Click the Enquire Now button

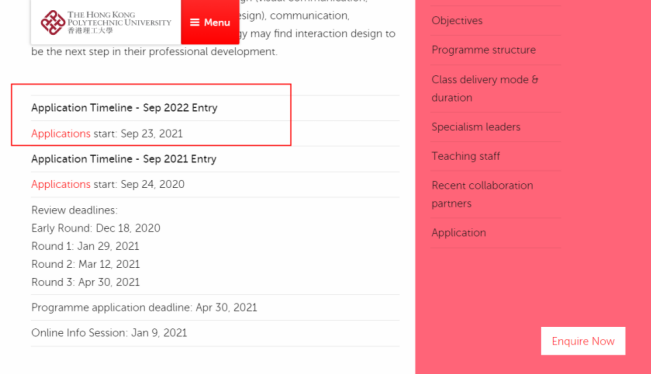[583, 341]
